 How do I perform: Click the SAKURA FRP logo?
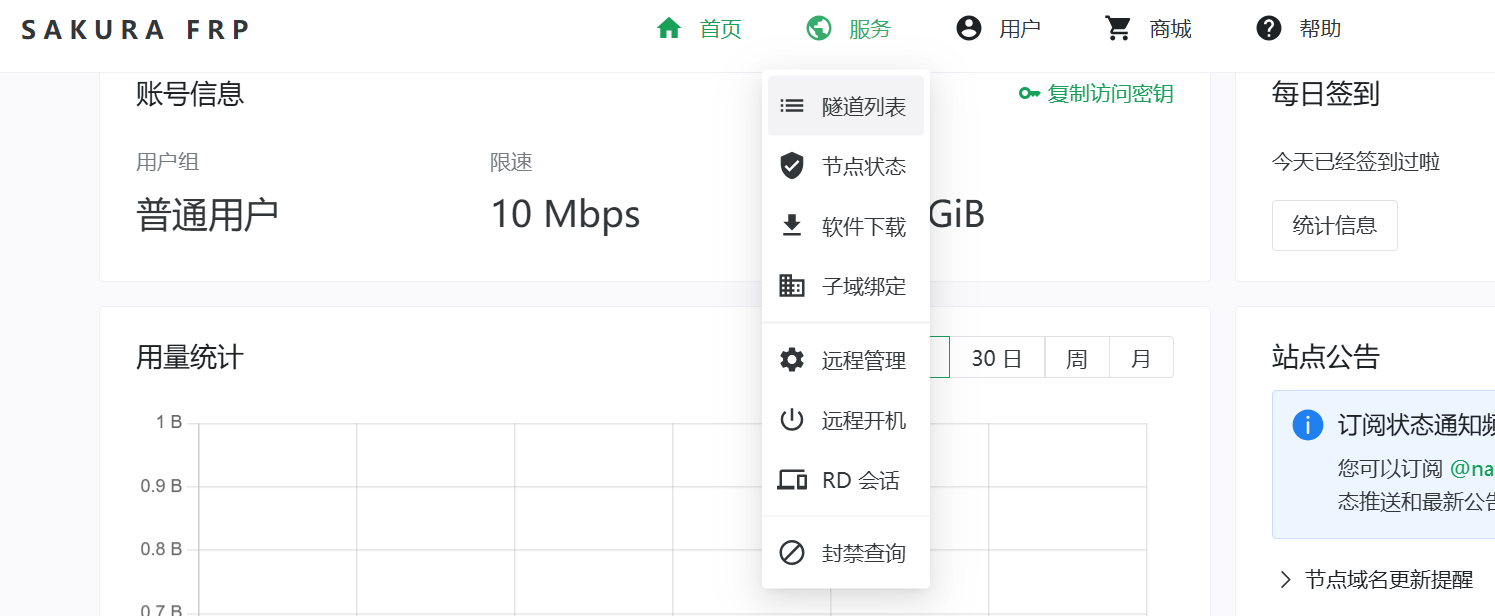point(135,30)
